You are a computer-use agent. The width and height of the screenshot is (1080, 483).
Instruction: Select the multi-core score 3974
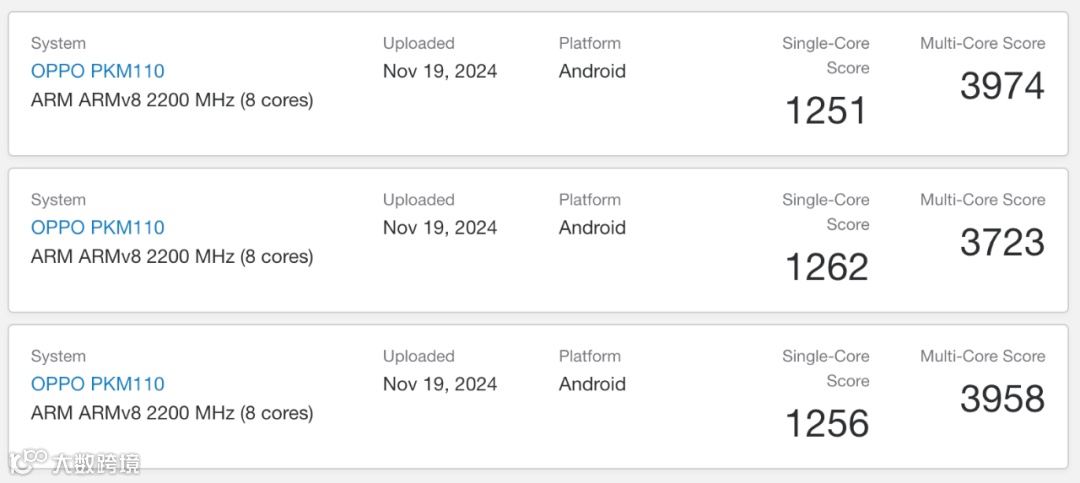coord(1002,86)
